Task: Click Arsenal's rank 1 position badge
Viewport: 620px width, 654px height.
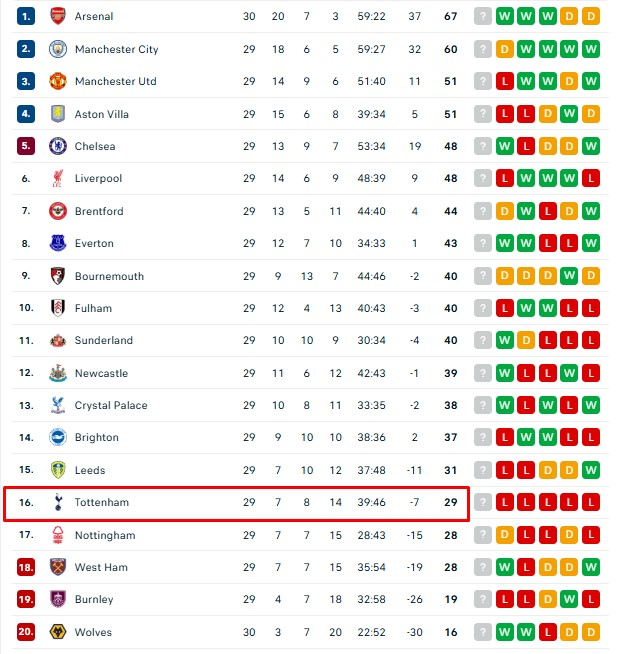Action: pos(26,17)
